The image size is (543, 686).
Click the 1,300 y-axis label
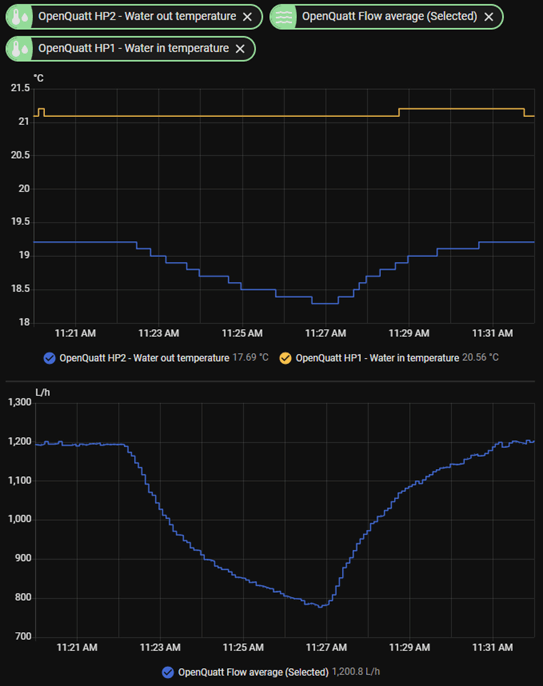[20, 402]
